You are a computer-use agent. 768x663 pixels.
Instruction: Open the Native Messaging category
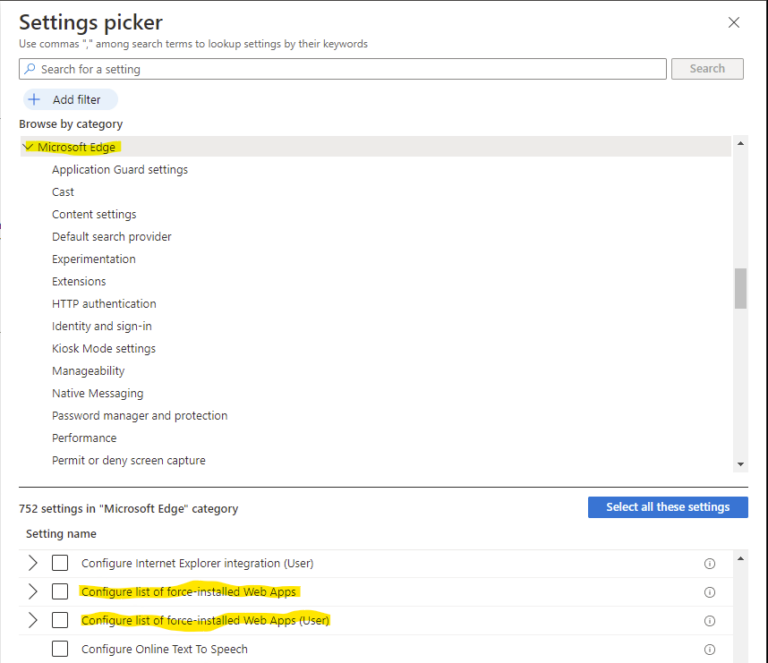[x=97, y=393]
